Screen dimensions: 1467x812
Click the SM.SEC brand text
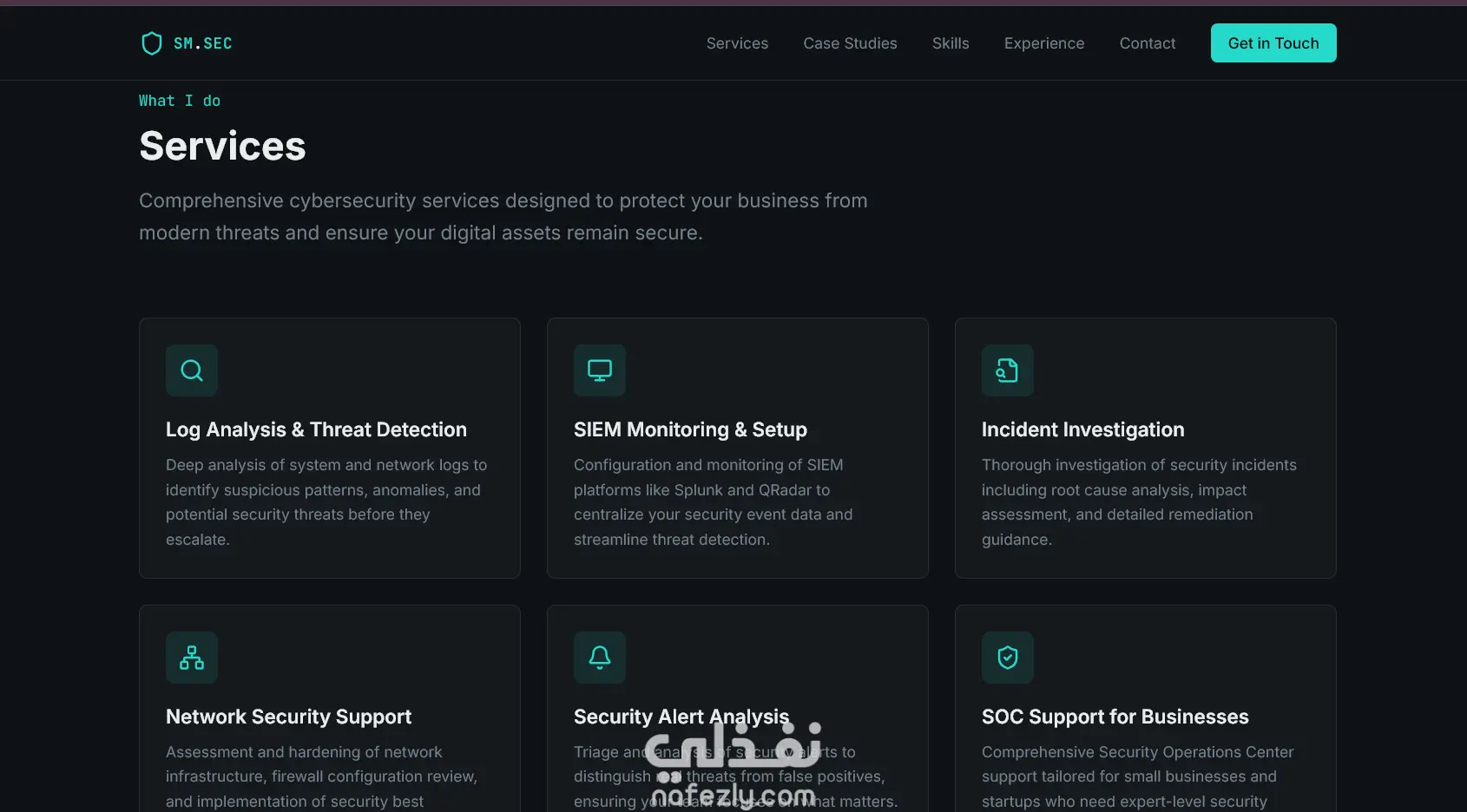point(203,43)
